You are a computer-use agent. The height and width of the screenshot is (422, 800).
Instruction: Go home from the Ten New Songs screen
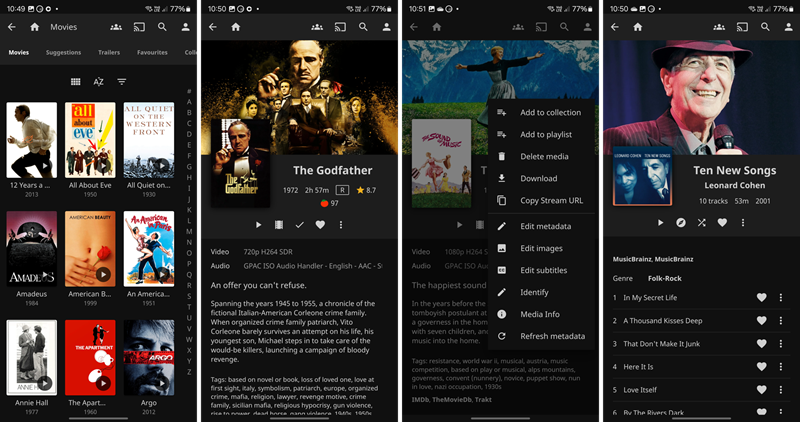pyautogui.click(x=637, y=27)
